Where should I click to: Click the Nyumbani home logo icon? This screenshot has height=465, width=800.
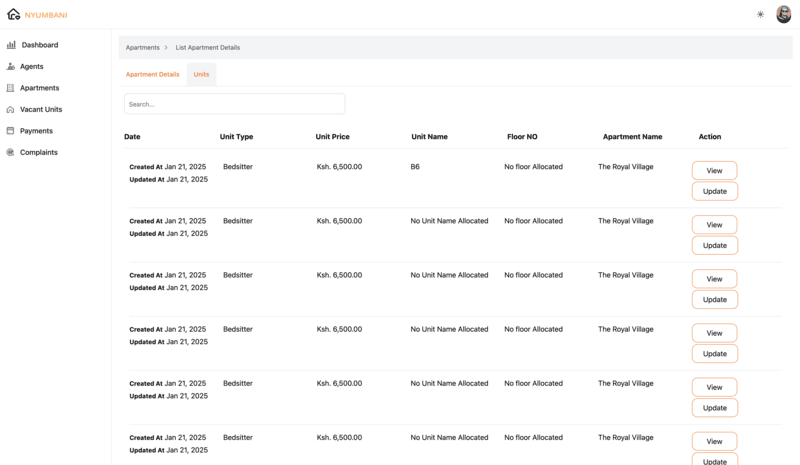[13, 15]
